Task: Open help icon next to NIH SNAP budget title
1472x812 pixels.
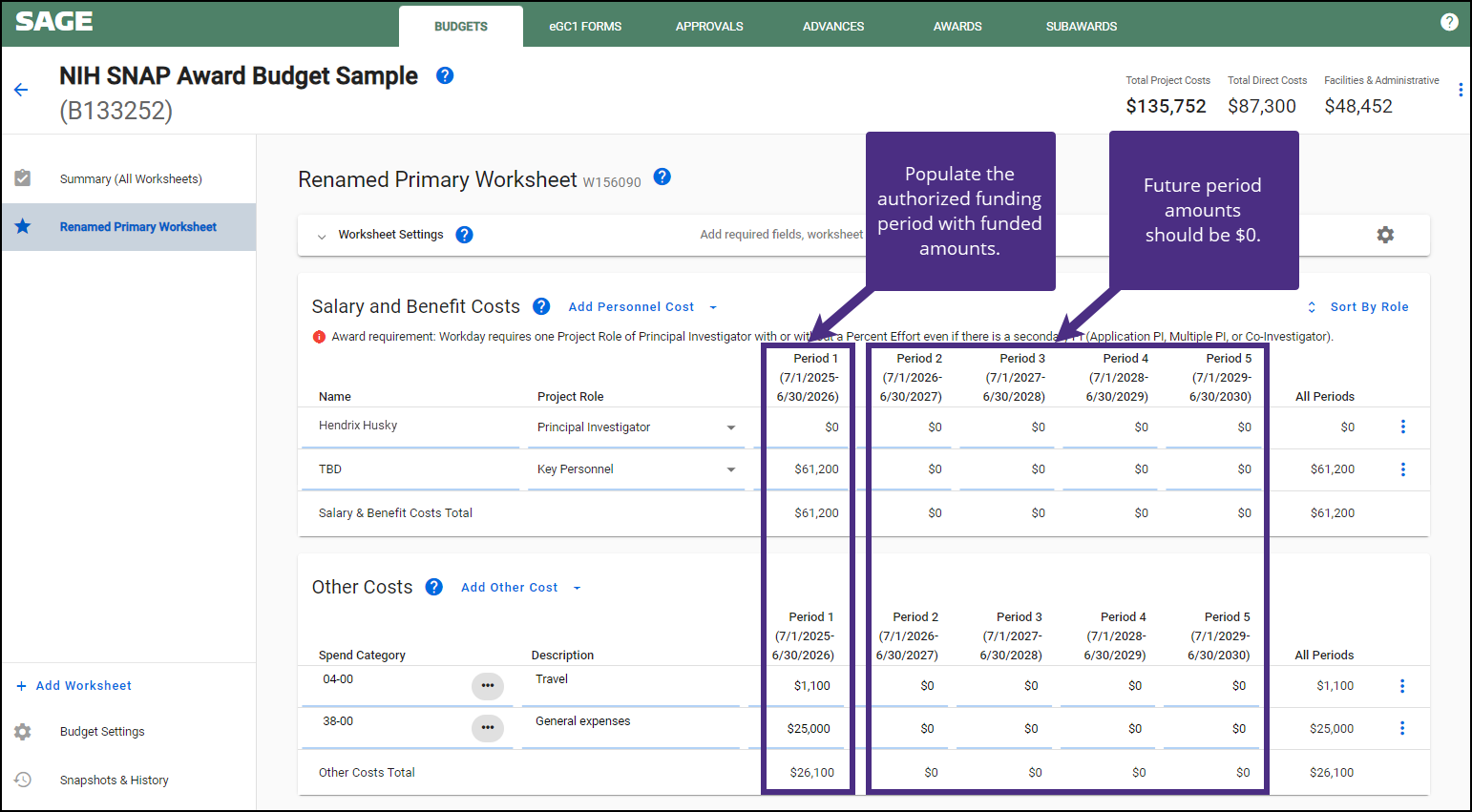Action: tap(445, 75)
